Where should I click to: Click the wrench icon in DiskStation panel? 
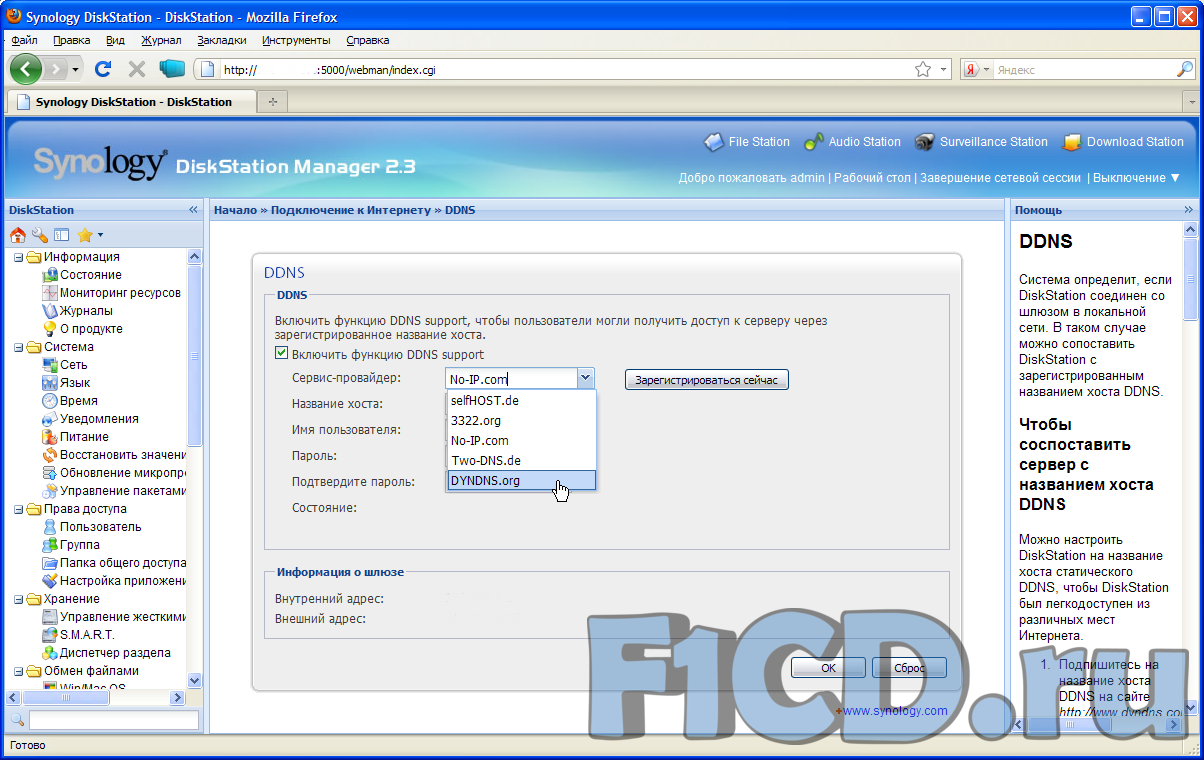tap(39, 235)
